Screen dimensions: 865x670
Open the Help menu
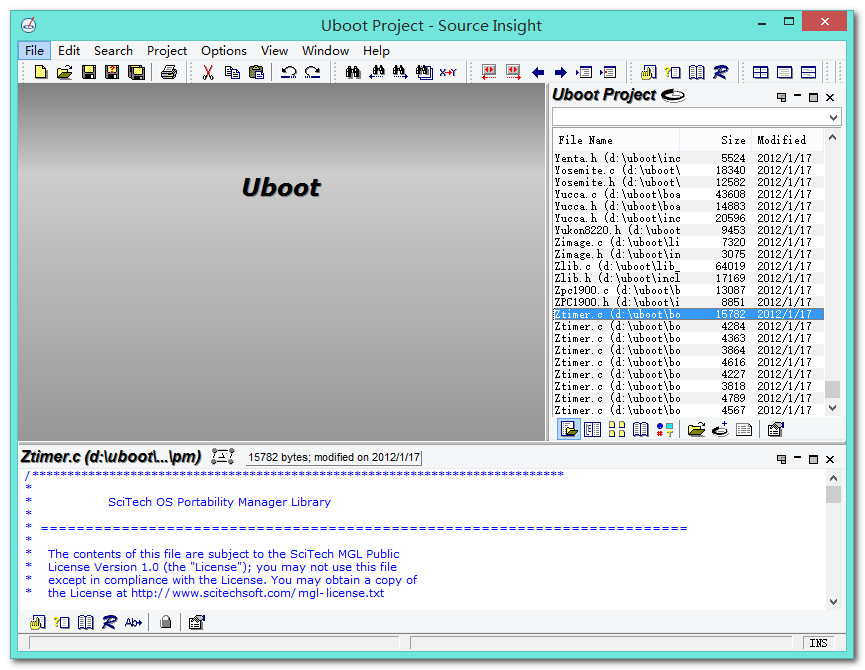point(376,51)
